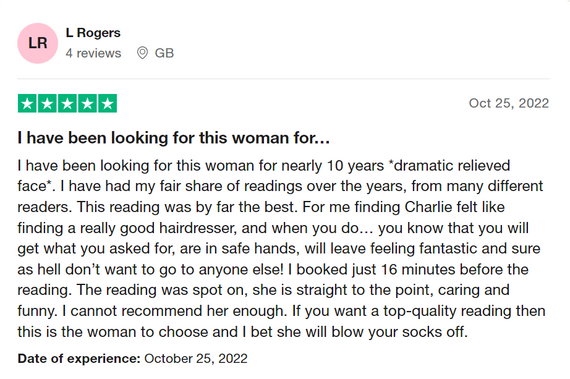Click the GB country label

(164, 53)
